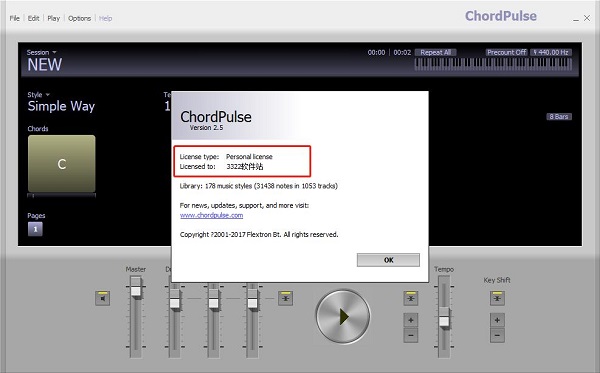Open the Edit menu
Image resolution: width=600 pixels, height=373 pixels.
tap(33, 18)
